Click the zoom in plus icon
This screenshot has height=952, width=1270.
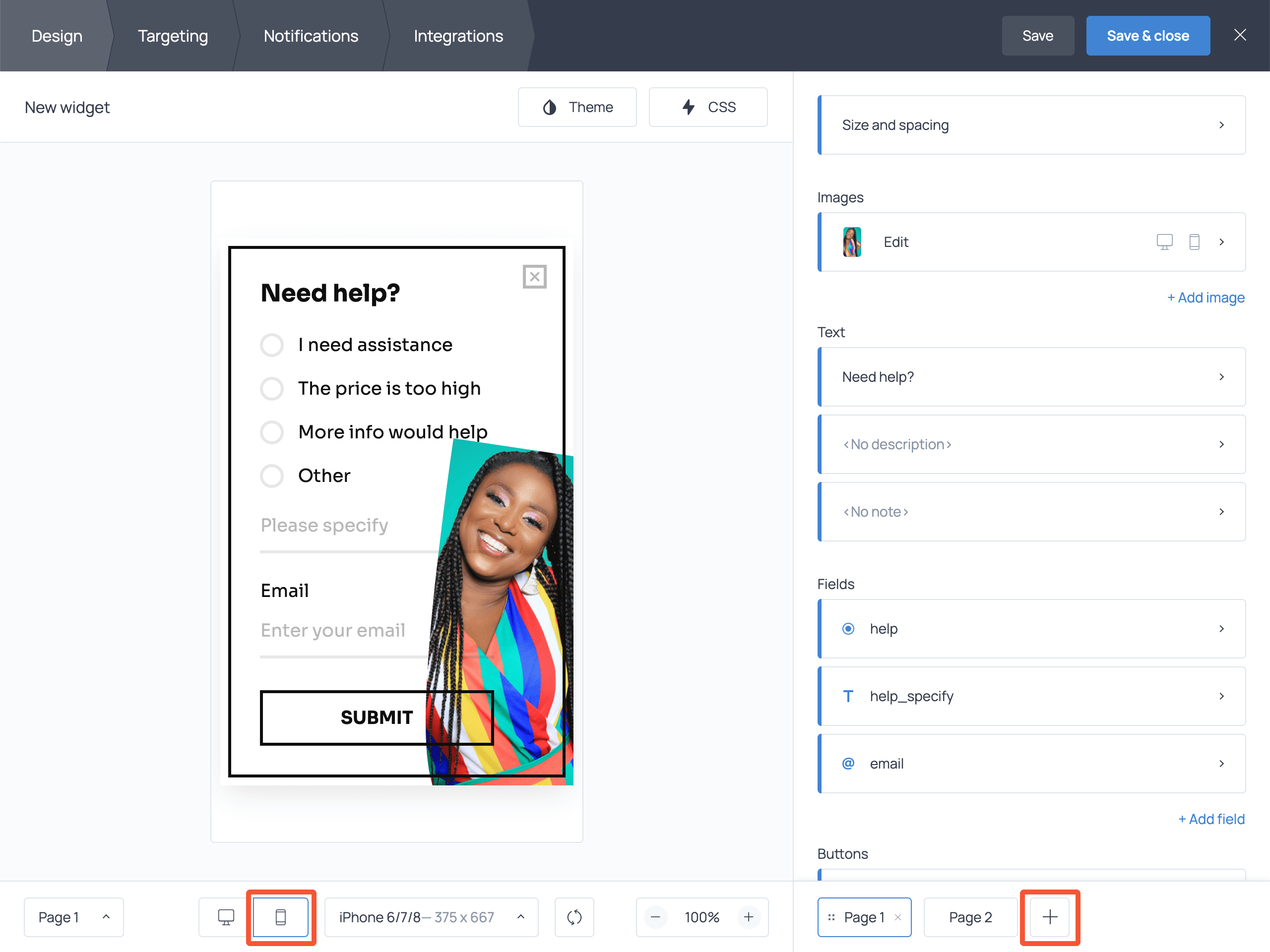[x=748, y=916]
